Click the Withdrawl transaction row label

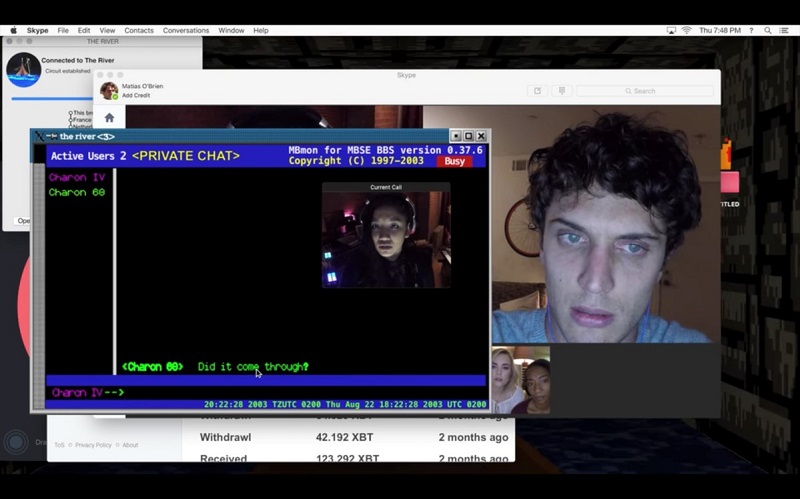click(x=225, y=437)
